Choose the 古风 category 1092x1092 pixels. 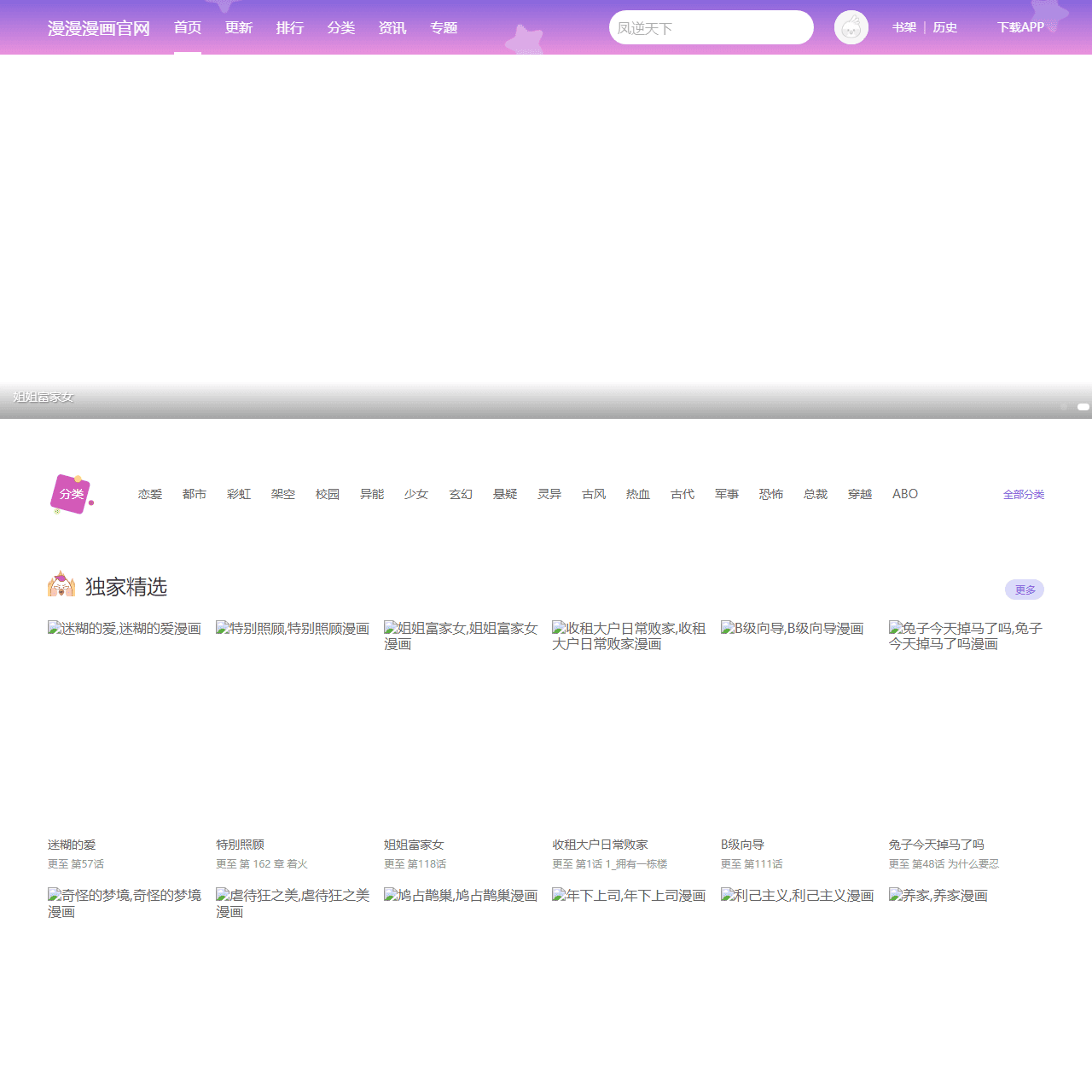tap(594, 494)
